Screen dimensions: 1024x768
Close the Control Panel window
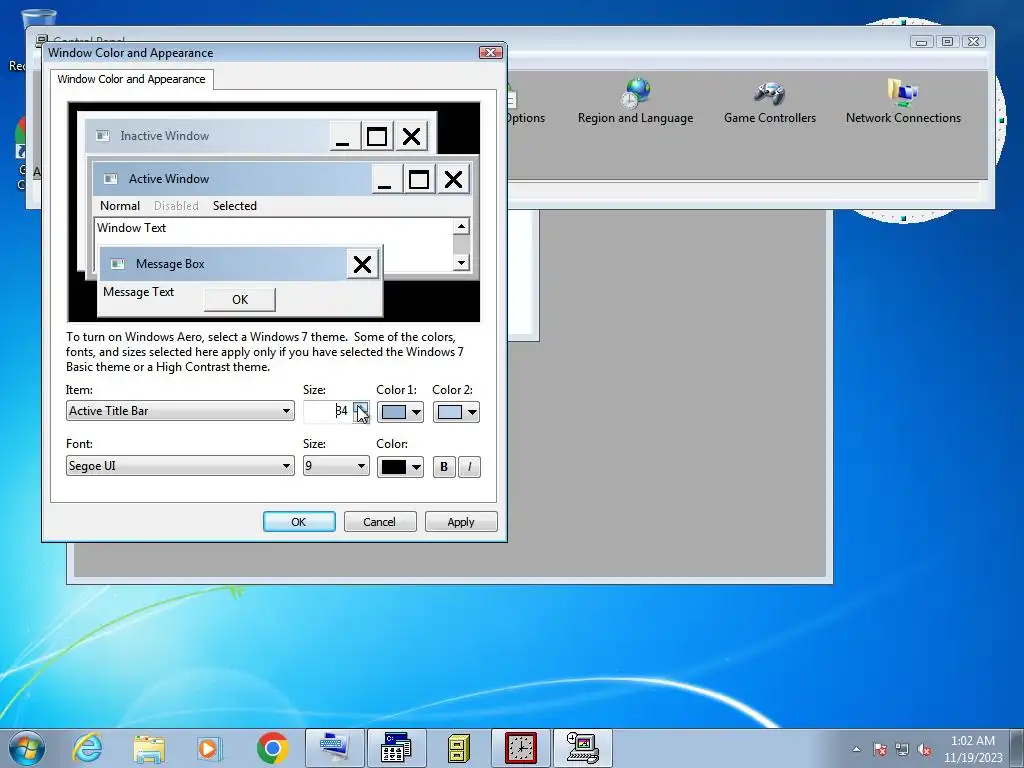click(973, 42)
